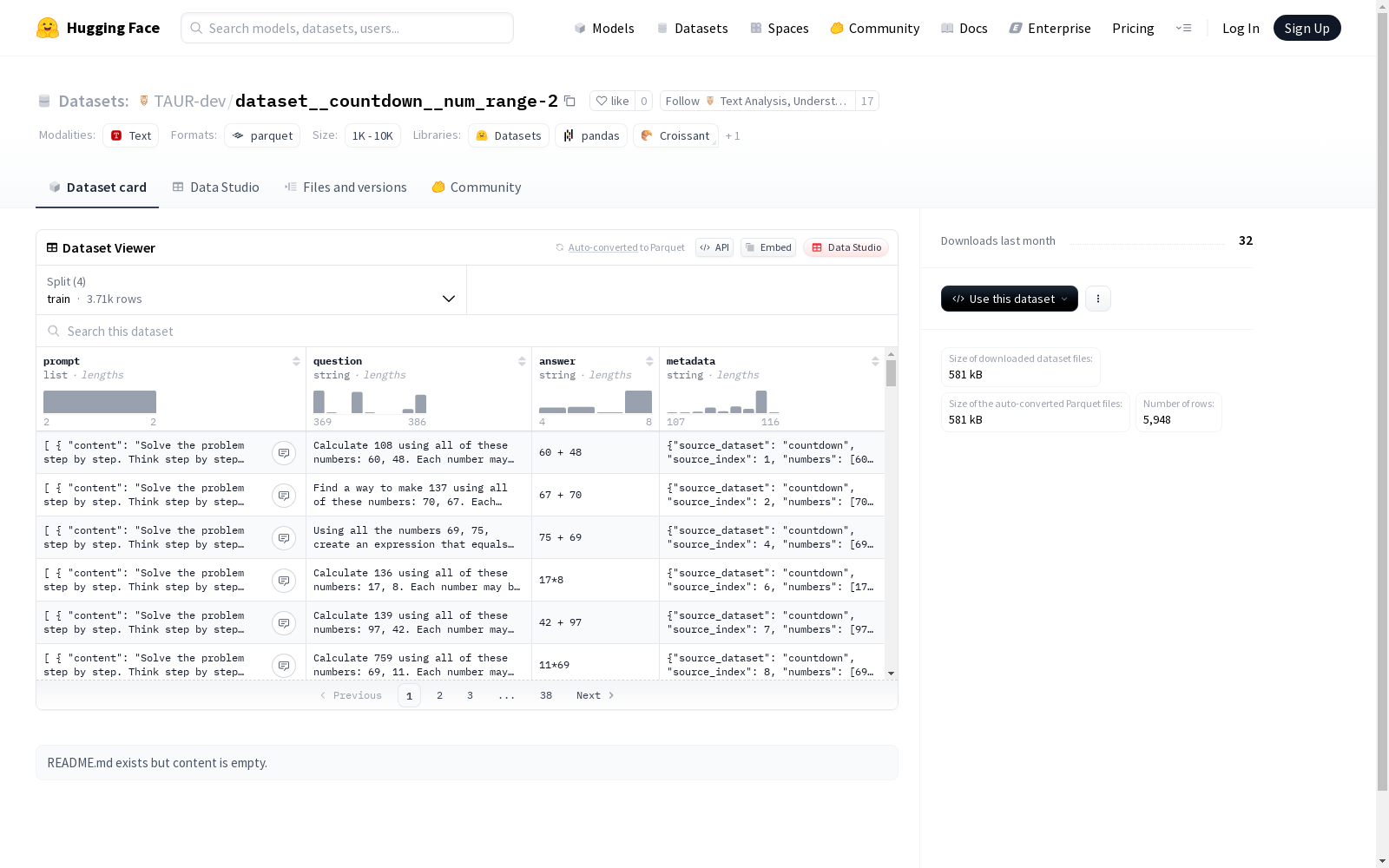Go to the Models page

(x=604, y=28)
